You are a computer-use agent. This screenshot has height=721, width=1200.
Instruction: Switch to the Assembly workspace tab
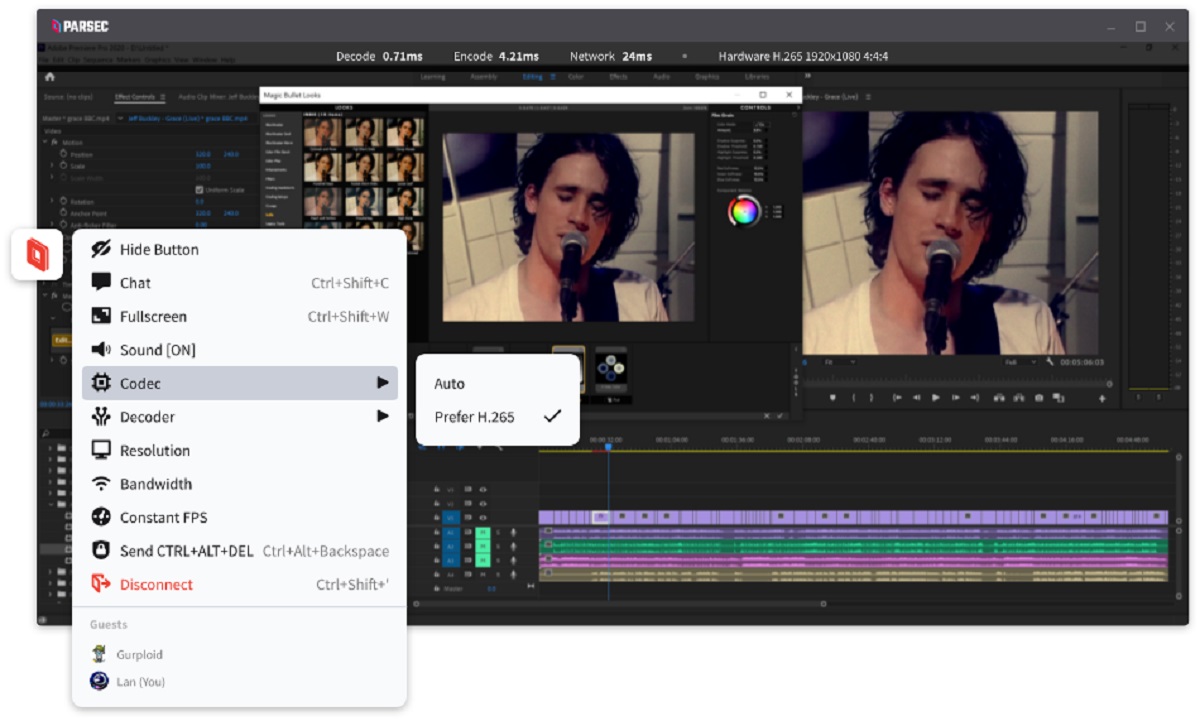coord(484,77)
